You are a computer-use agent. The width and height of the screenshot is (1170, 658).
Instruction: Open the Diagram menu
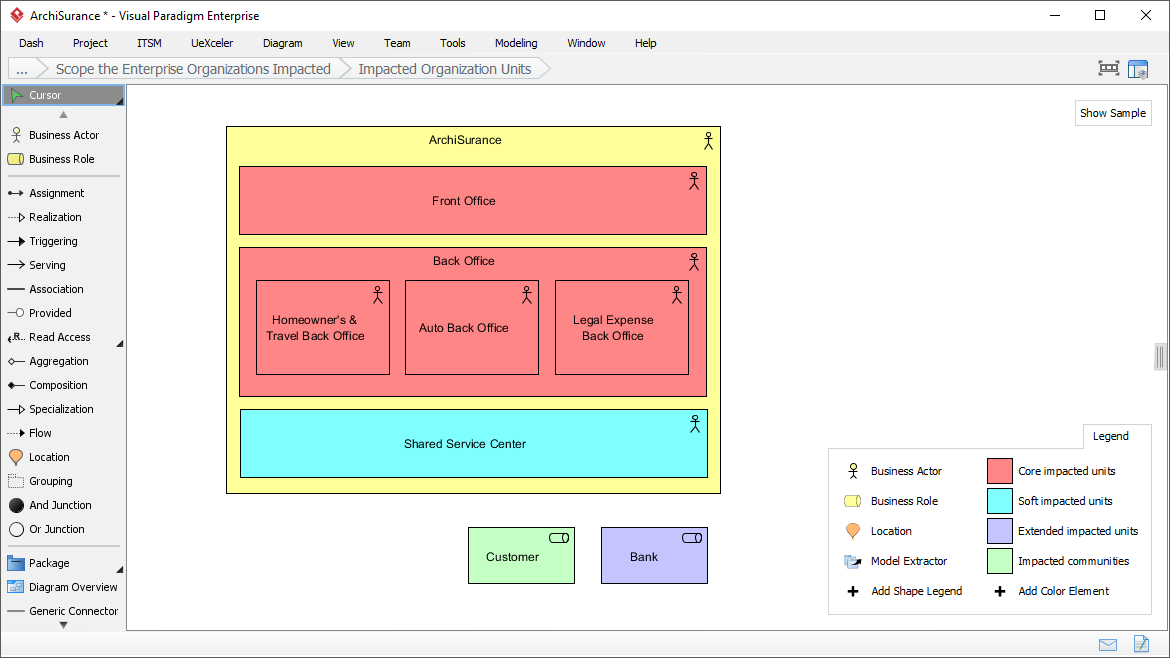point(283,43)
